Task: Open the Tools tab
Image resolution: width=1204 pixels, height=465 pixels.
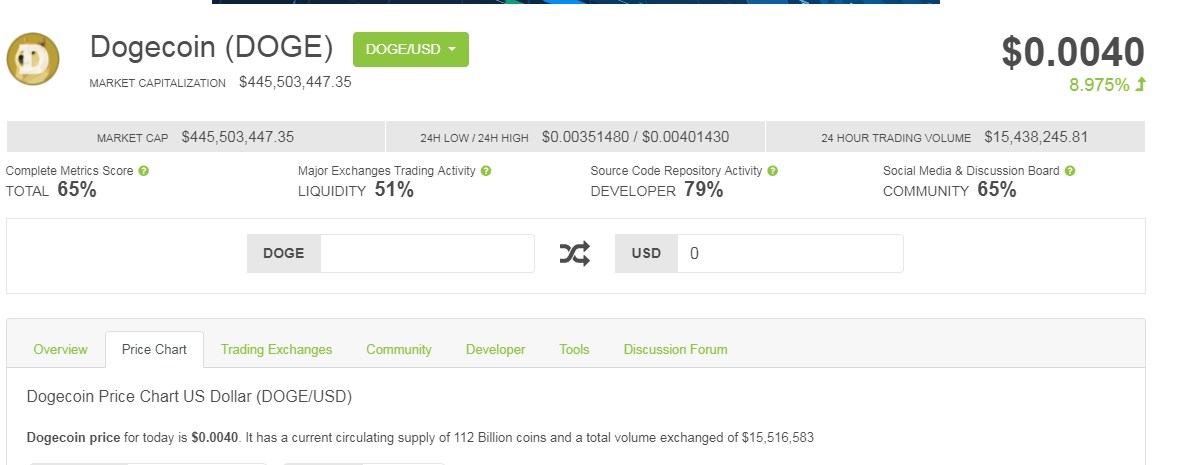Action: (574, 349)
